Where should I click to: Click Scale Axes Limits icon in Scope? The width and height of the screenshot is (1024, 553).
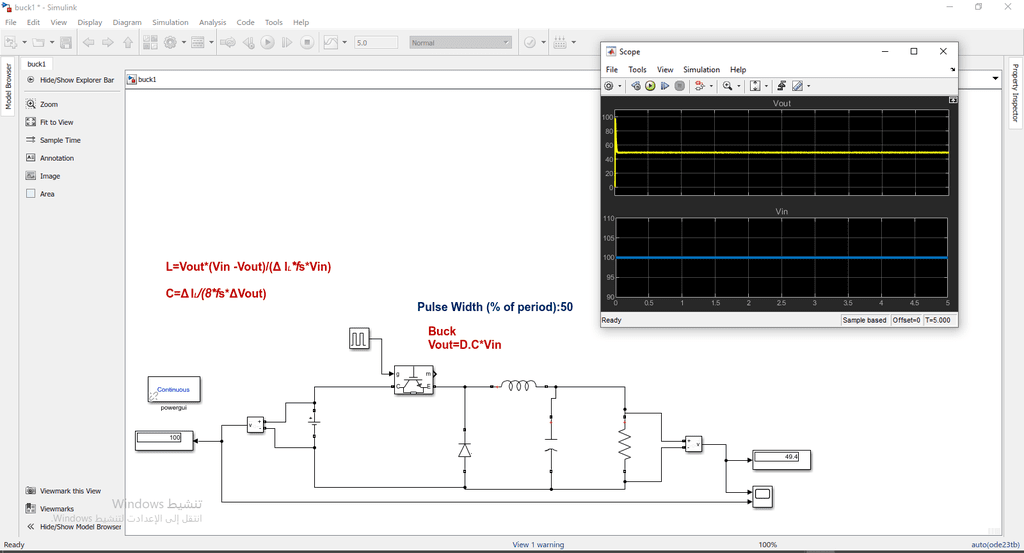click(x=755, y=86)
